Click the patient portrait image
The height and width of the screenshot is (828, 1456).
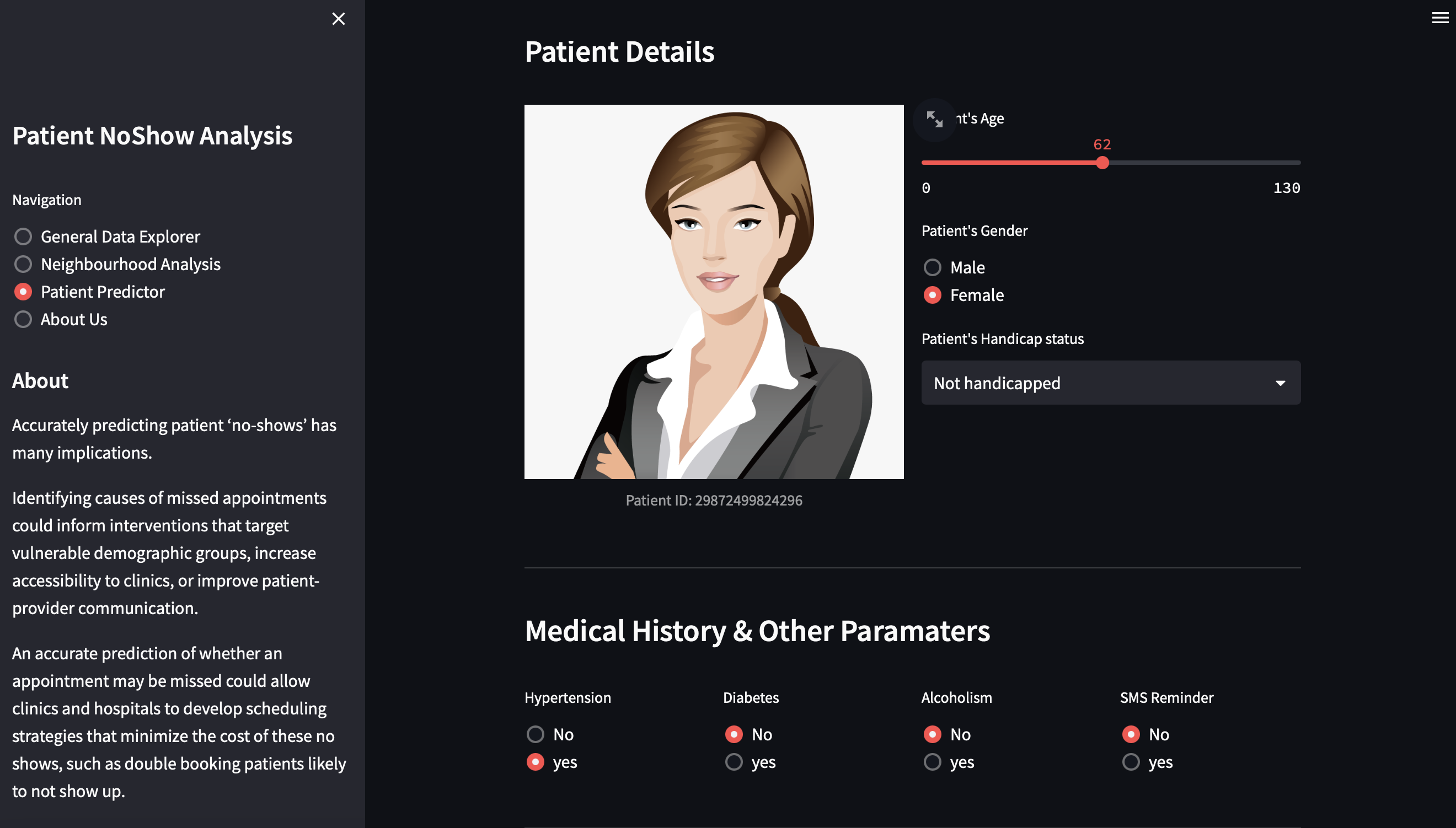[714, 291]
